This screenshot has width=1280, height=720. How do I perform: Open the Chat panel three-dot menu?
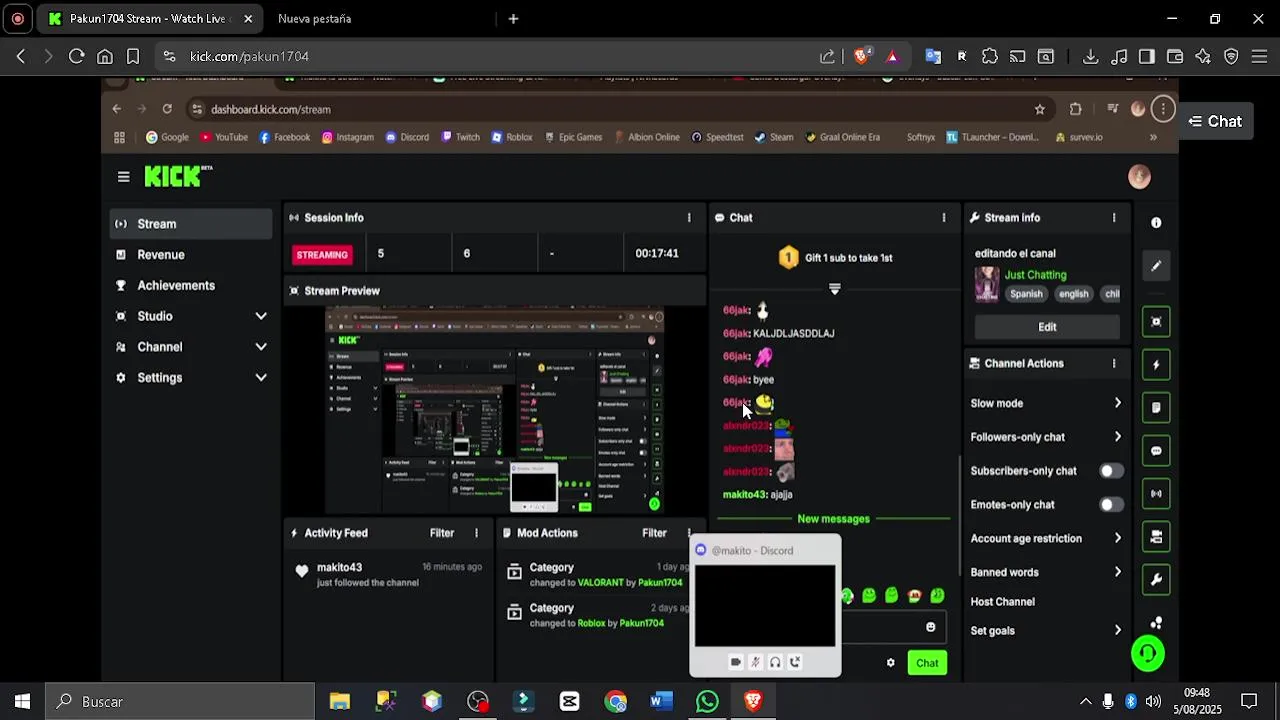click(943, 218)
